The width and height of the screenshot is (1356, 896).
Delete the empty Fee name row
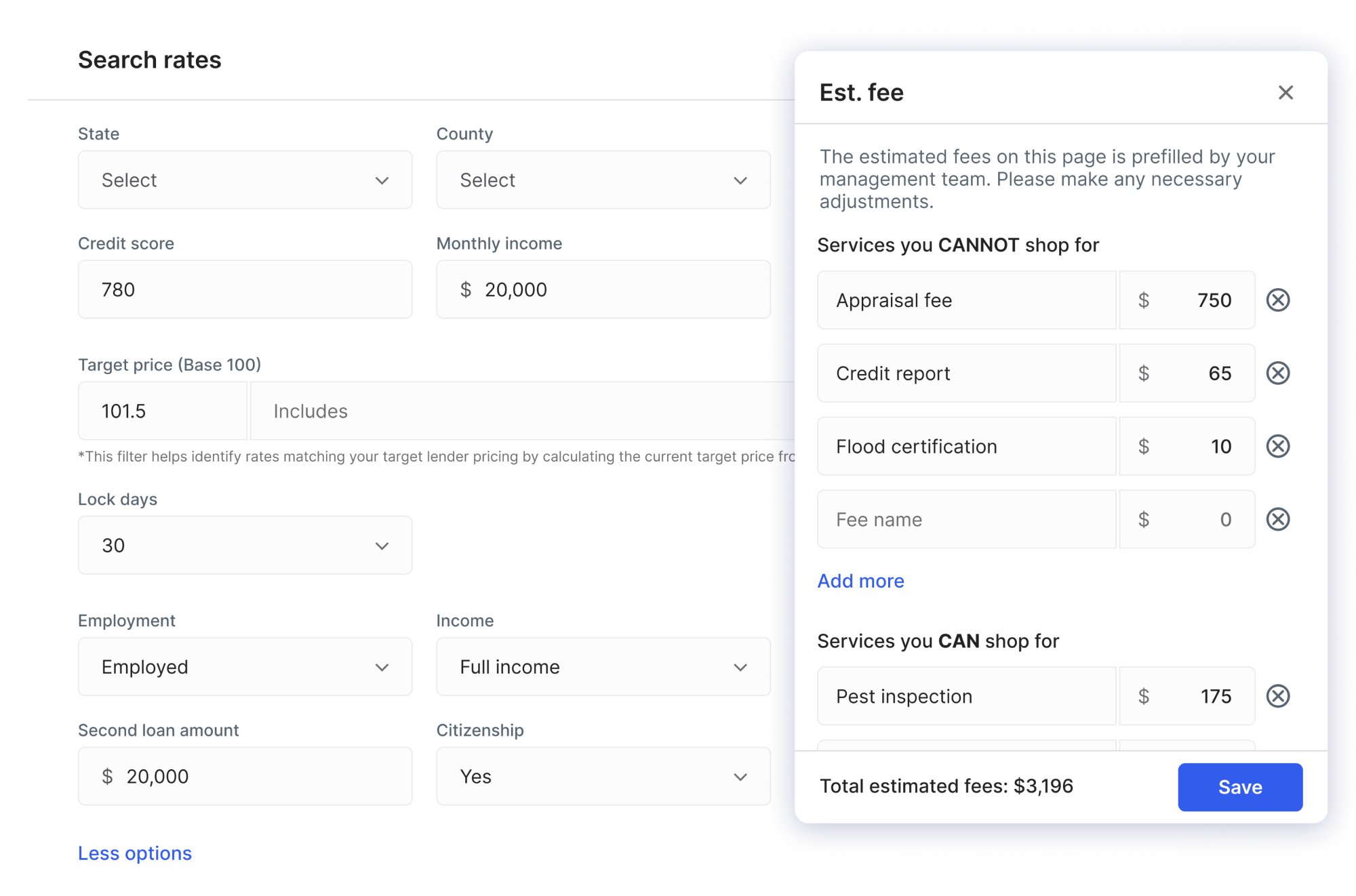[1277, 520]
